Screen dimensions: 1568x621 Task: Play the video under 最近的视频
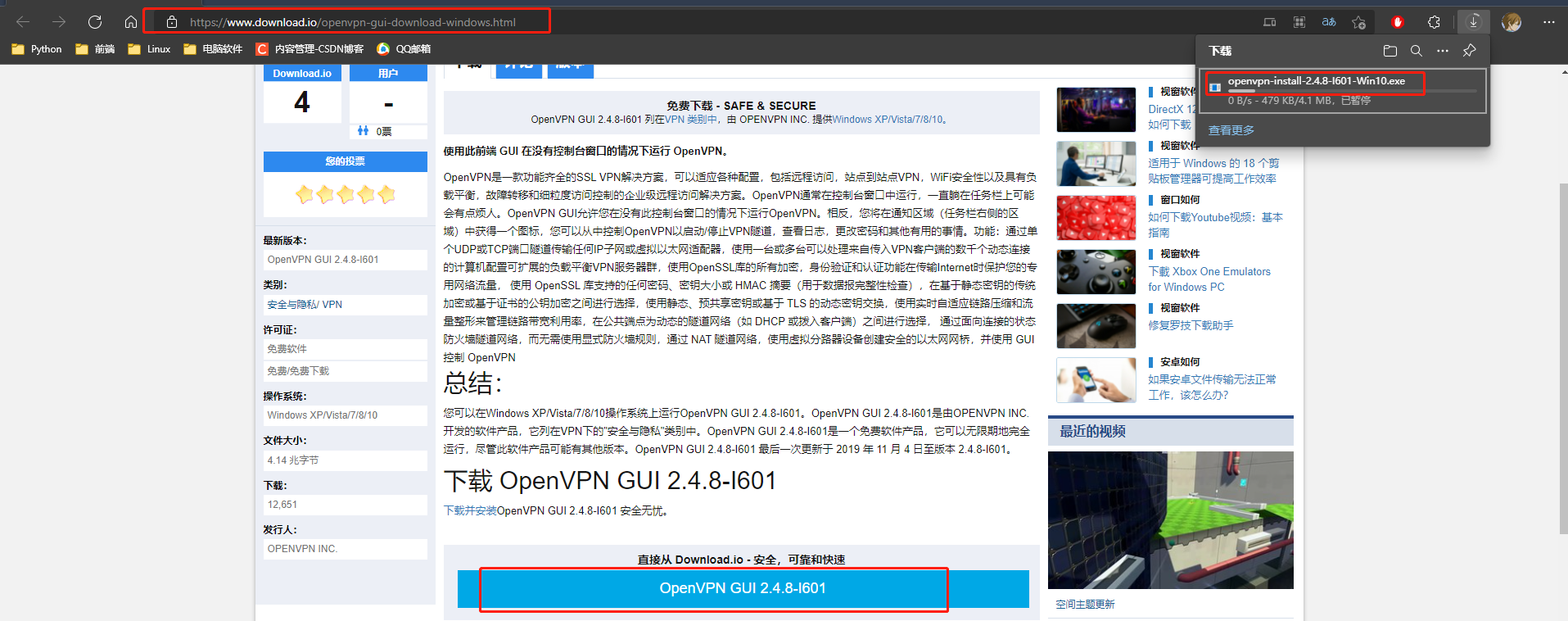click(1171, 520)
